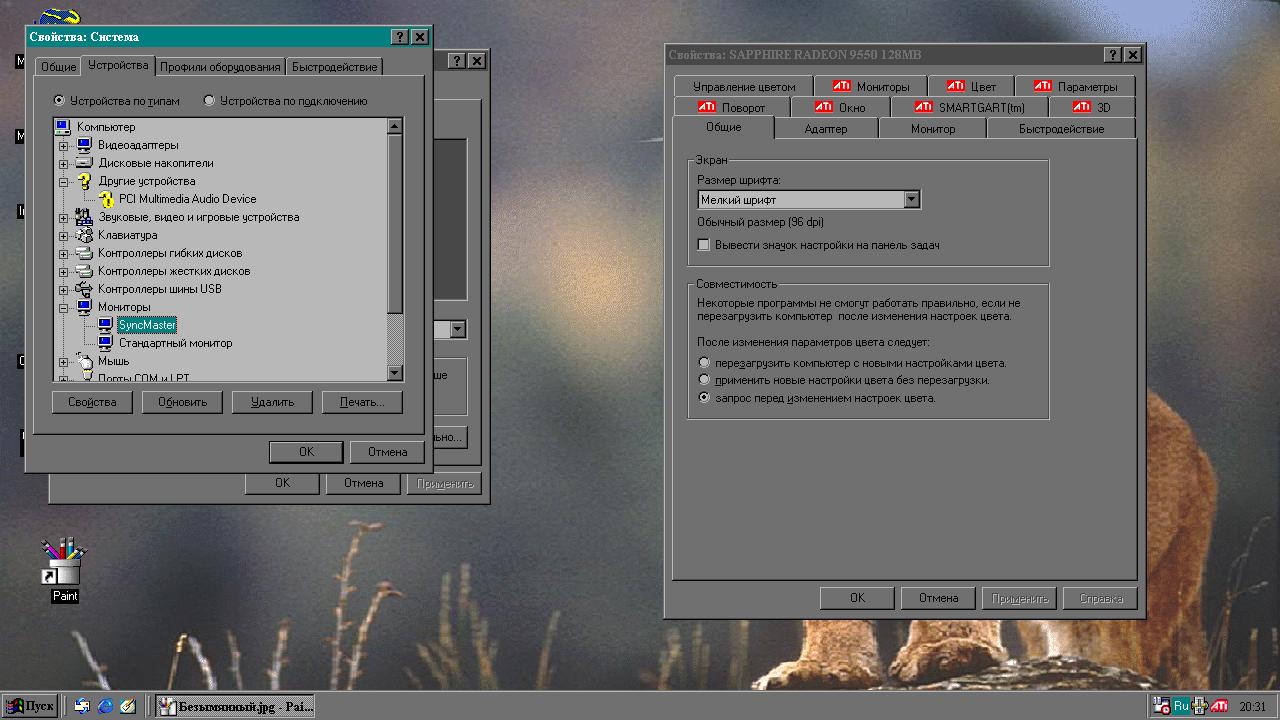The height and width of the screenshot is (720, 1280).
Task: Click the Безымянный.jpg - Paint taskbar button
Action: 236,706
